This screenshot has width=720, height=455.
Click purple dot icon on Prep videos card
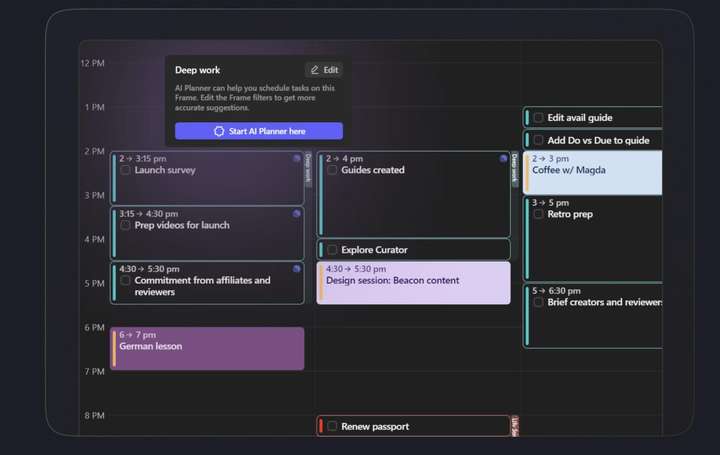[x=297, y=213]
